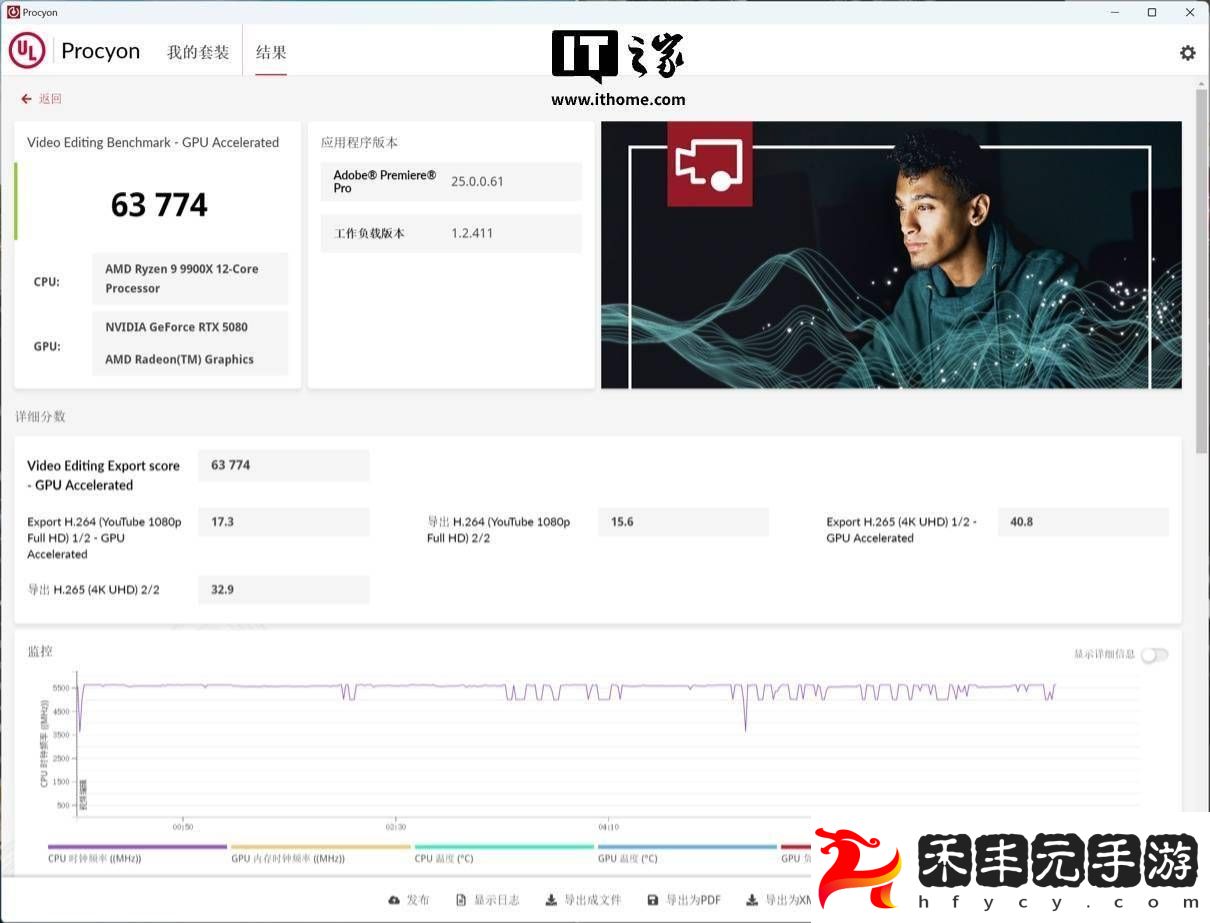Click the 应用程序版本 heading
Screen dimensions: 1210x923
(360, 142)
